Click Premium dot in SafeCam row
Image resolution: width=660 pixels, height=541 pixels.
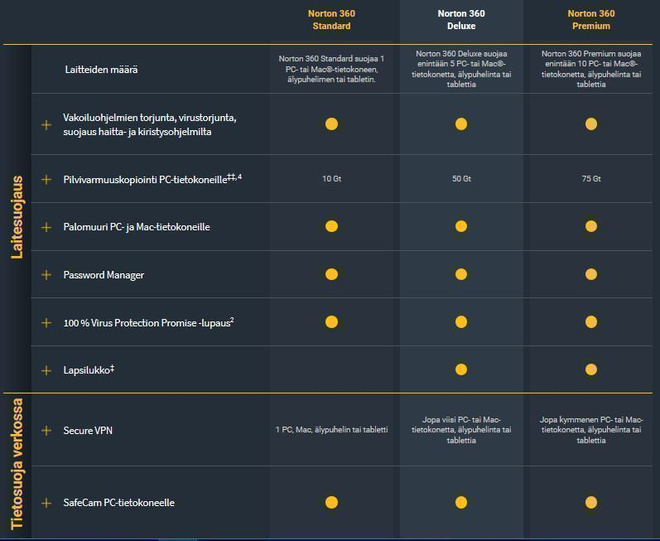point(591,503)
